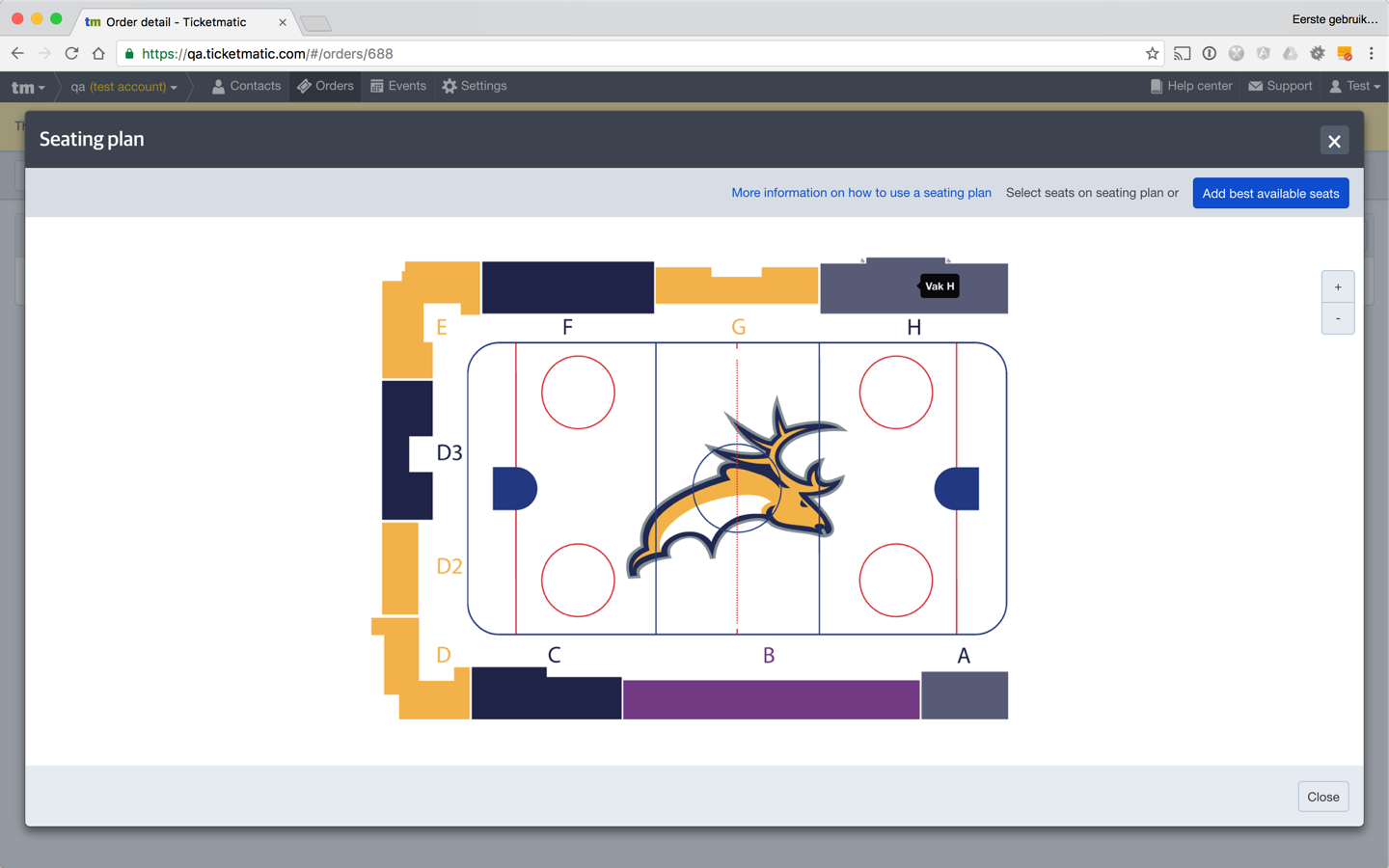
Task: Click the circled-i extension icon
Action: pyautogui.click(x=1209, y=53)
